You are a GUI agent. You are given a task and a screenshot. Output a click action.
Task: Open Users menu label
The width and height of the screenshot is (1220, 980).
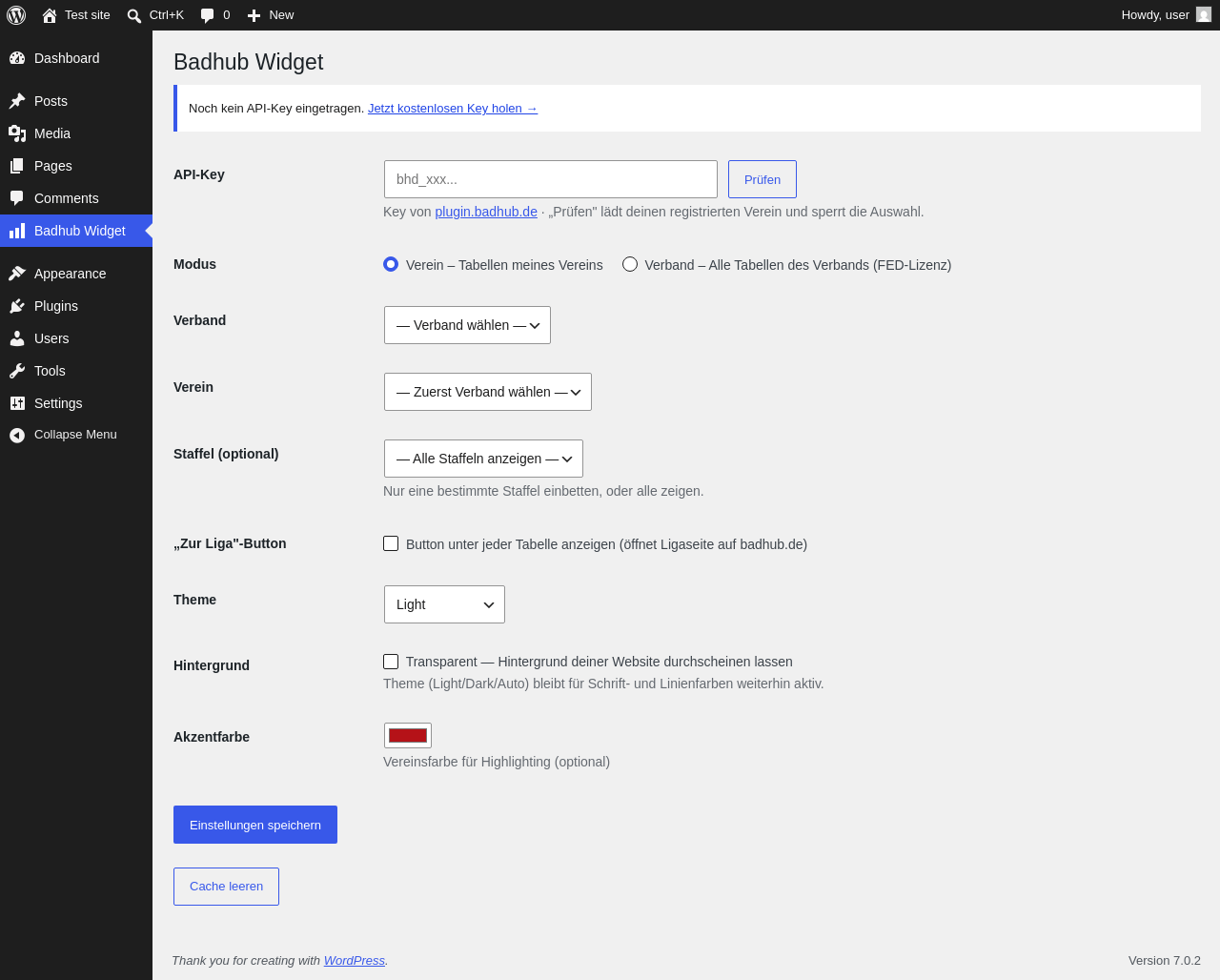pyautogui.click(x=51, y=338)
